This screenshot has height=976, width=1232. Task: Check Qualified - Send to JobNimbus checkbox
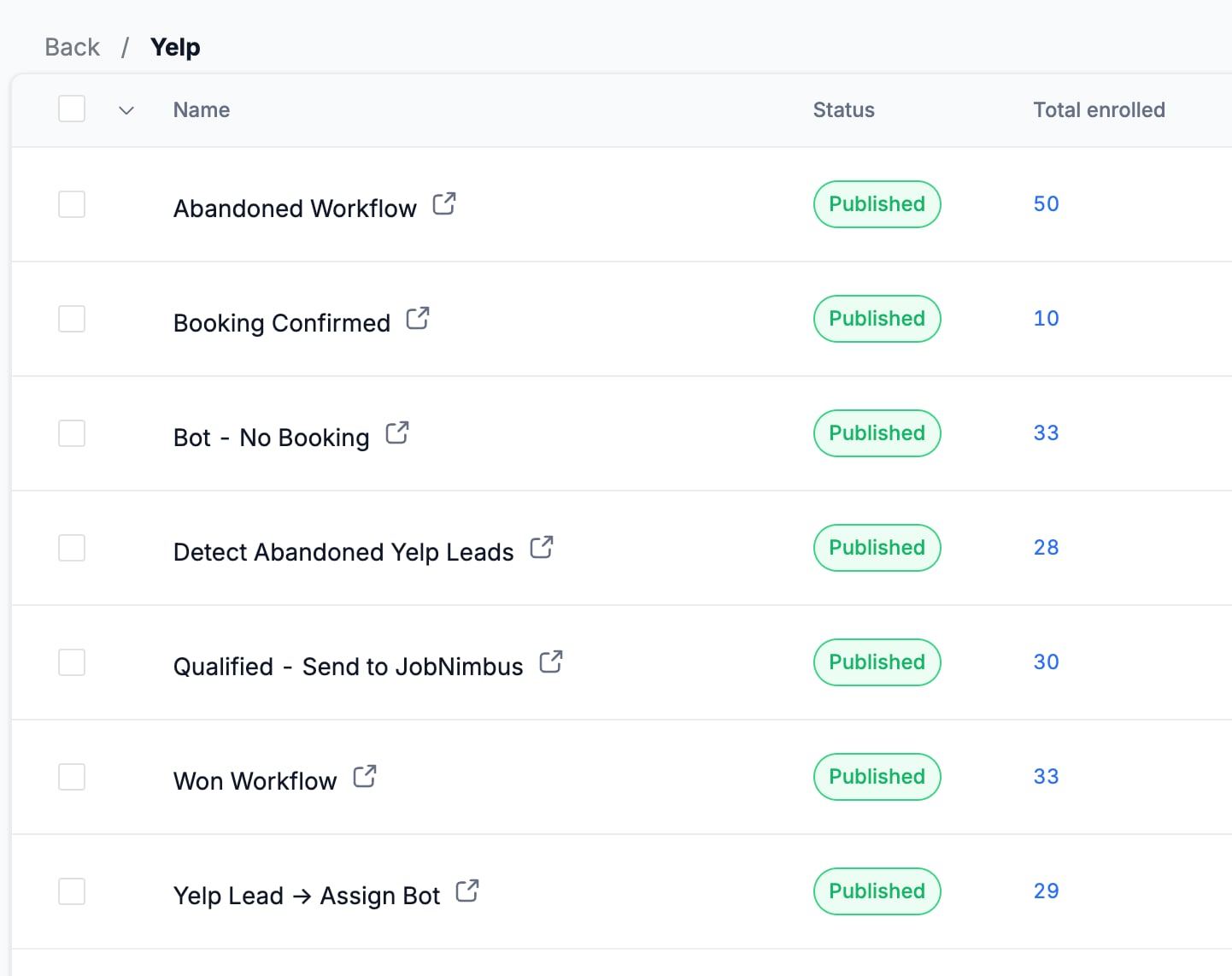72,662
